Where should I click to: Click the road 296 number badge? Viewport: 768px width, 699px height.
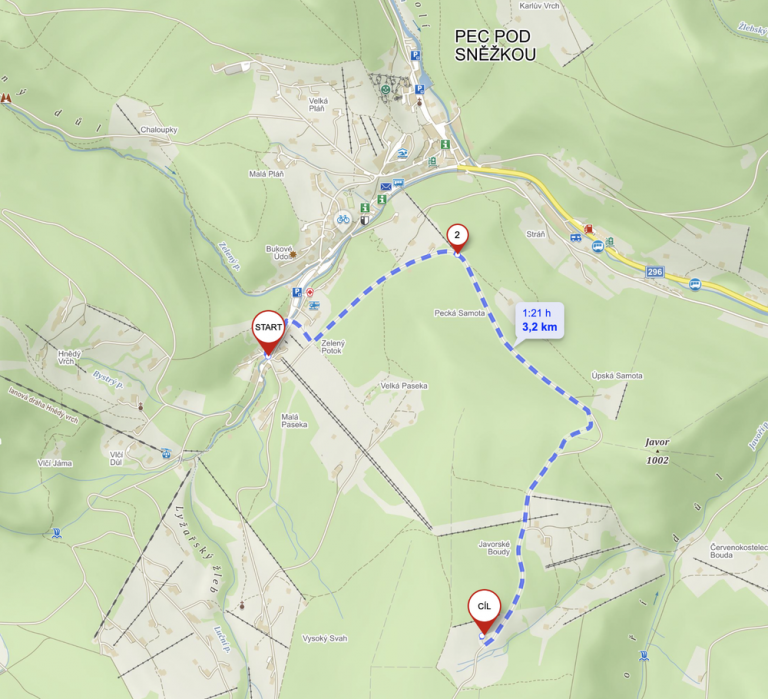point(655,272)
